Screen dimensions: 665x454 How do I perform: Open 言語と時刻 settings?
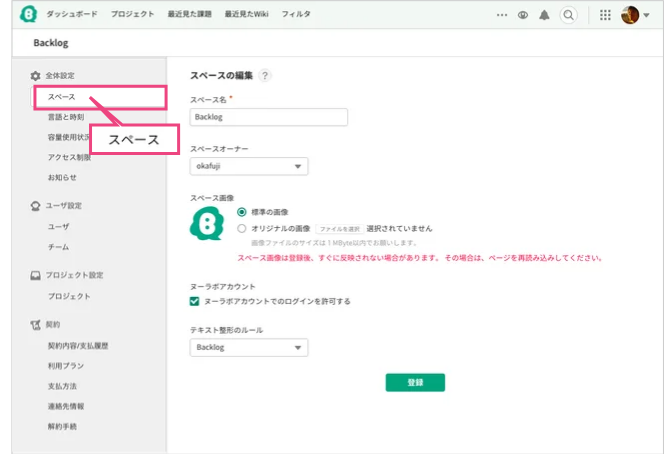tap(66, 117)
